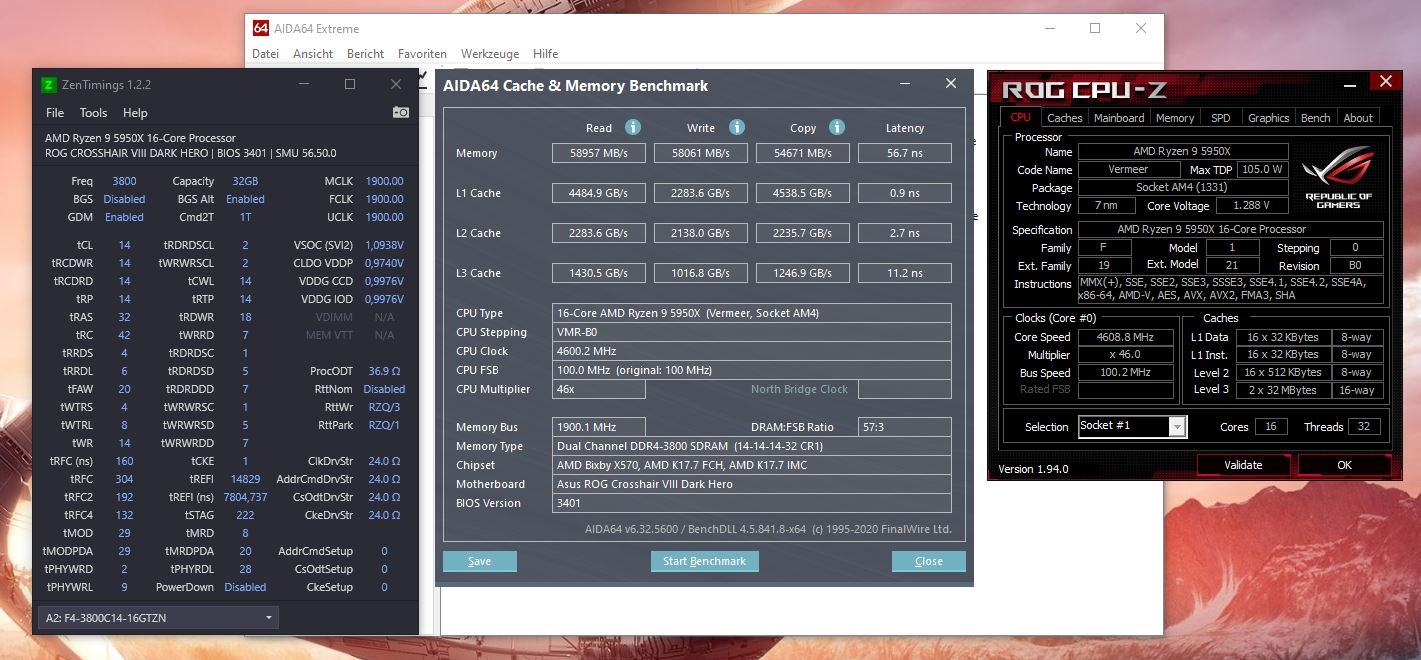Click the CPU Clock field 4600.2 MHz
The width and height of the screenshot is (1421, 660).
click(x=751, y=351)
